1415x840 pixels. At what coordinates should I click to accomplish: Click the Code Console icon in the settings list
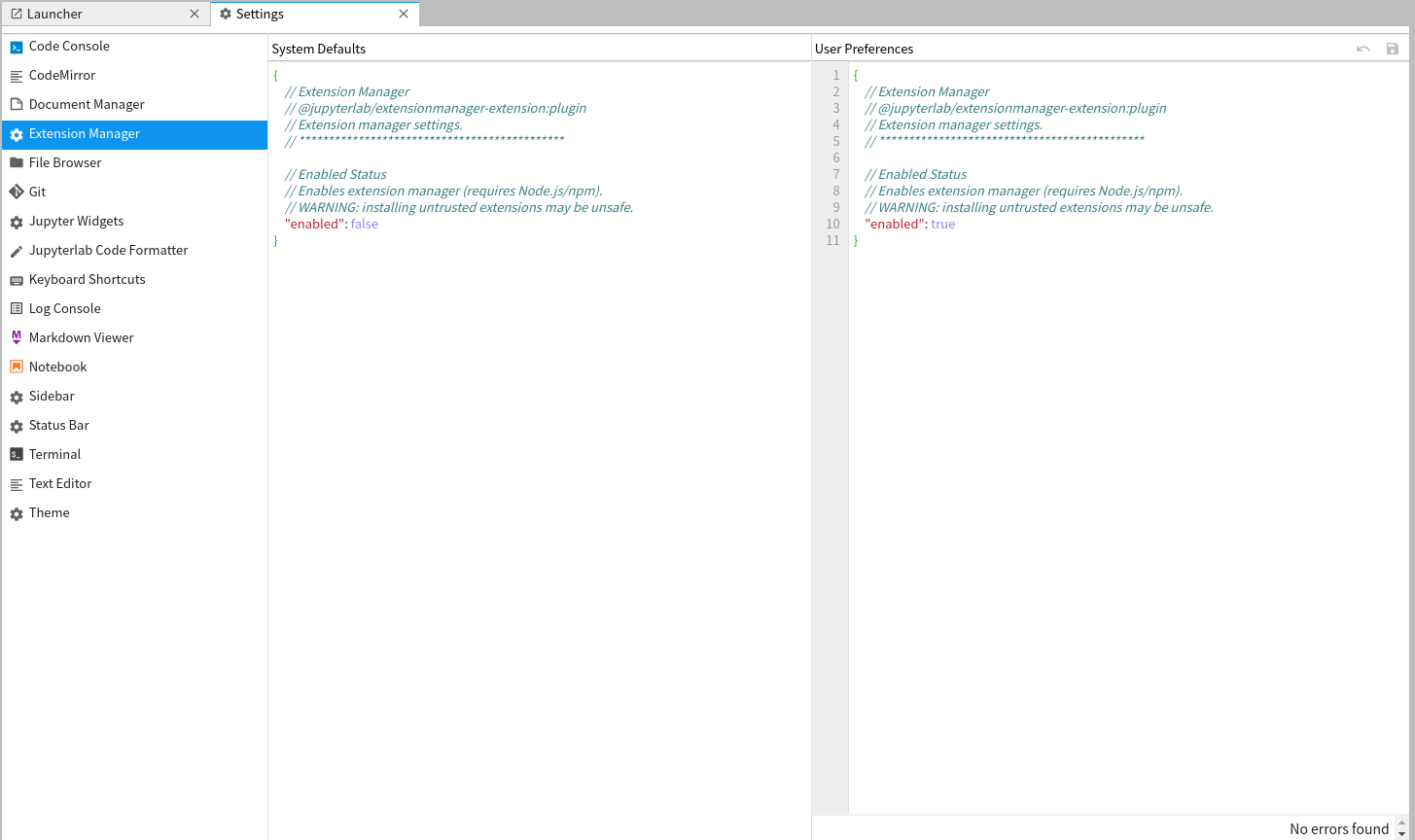17,47
